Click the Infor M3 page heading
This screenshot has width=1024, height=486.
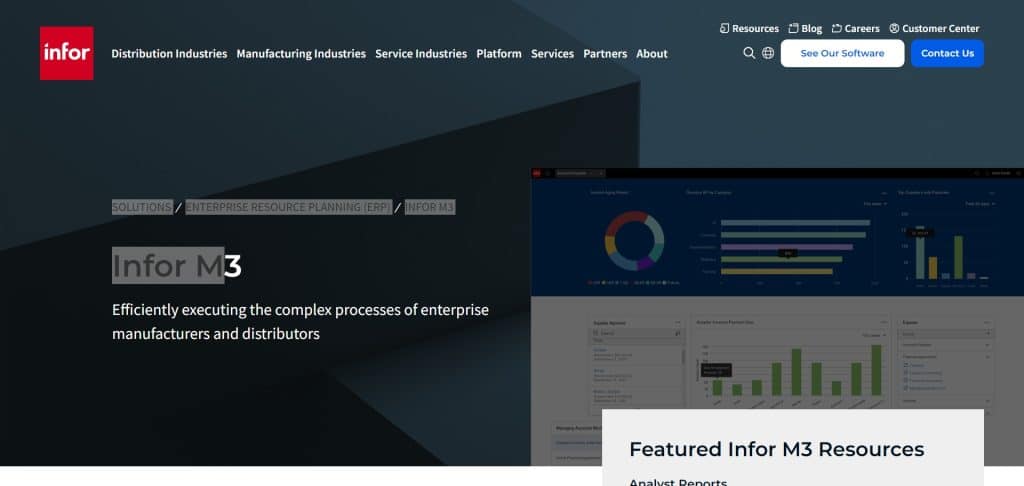[177, 265]
